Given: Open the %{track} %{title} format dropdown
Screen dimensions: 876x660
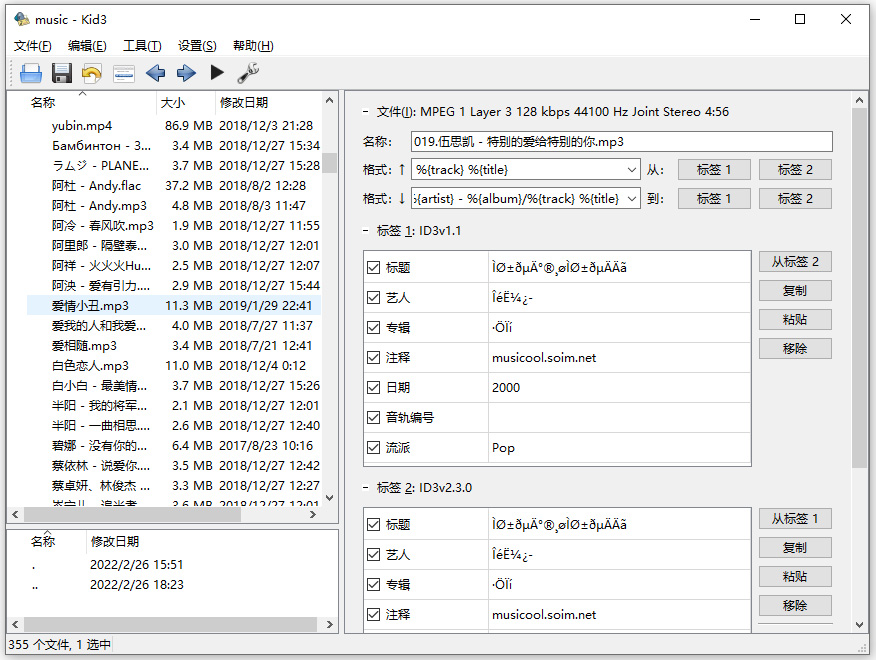Looking at the screenshot, I should click(629, 170).
